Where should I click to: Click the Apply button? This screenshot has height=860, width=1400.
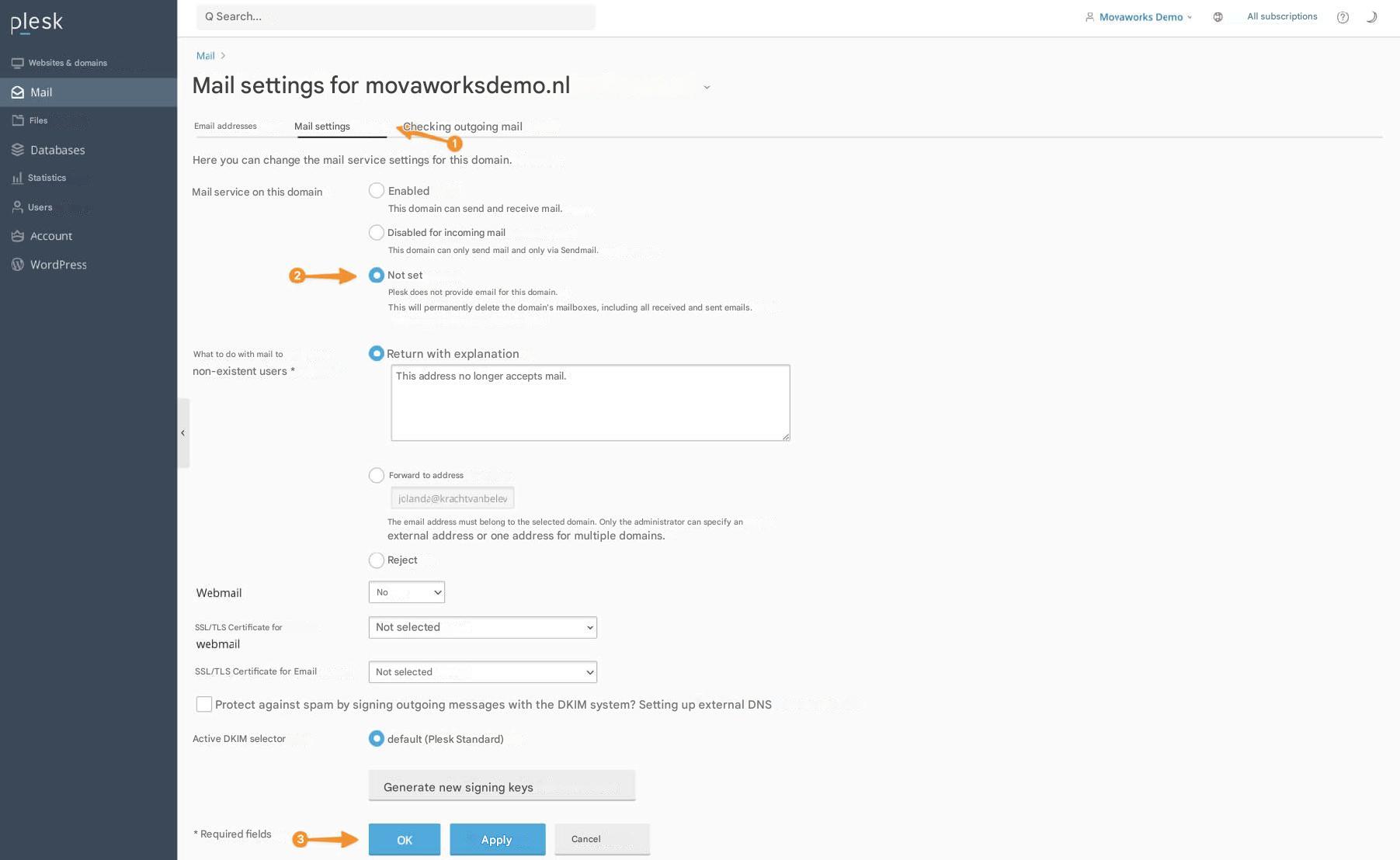(498, 839)
